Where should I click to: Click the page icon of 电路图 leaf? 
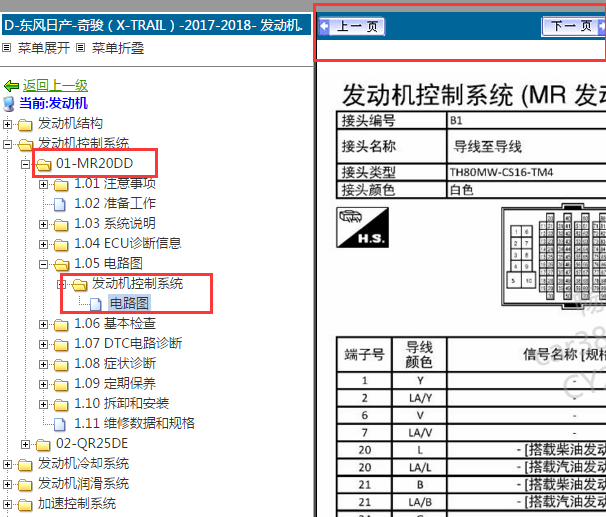(95, 304)
